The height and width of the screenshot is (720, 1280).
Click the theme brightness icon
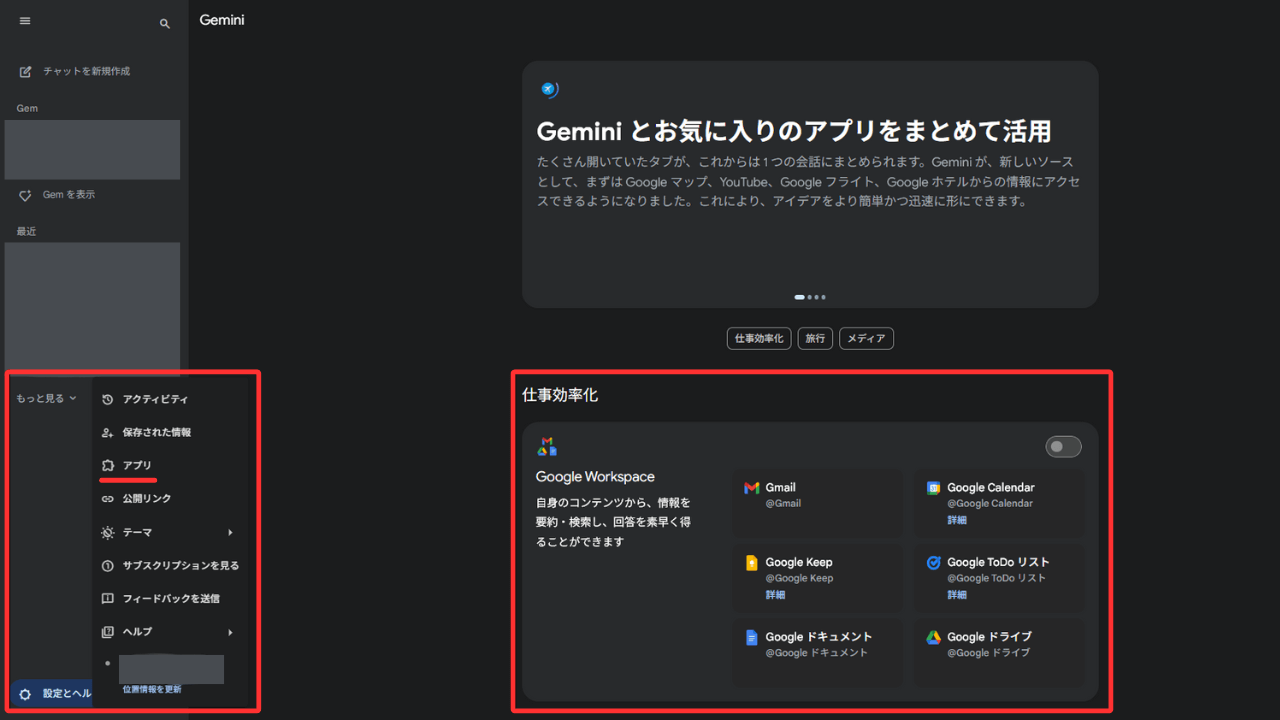[108, 533]
